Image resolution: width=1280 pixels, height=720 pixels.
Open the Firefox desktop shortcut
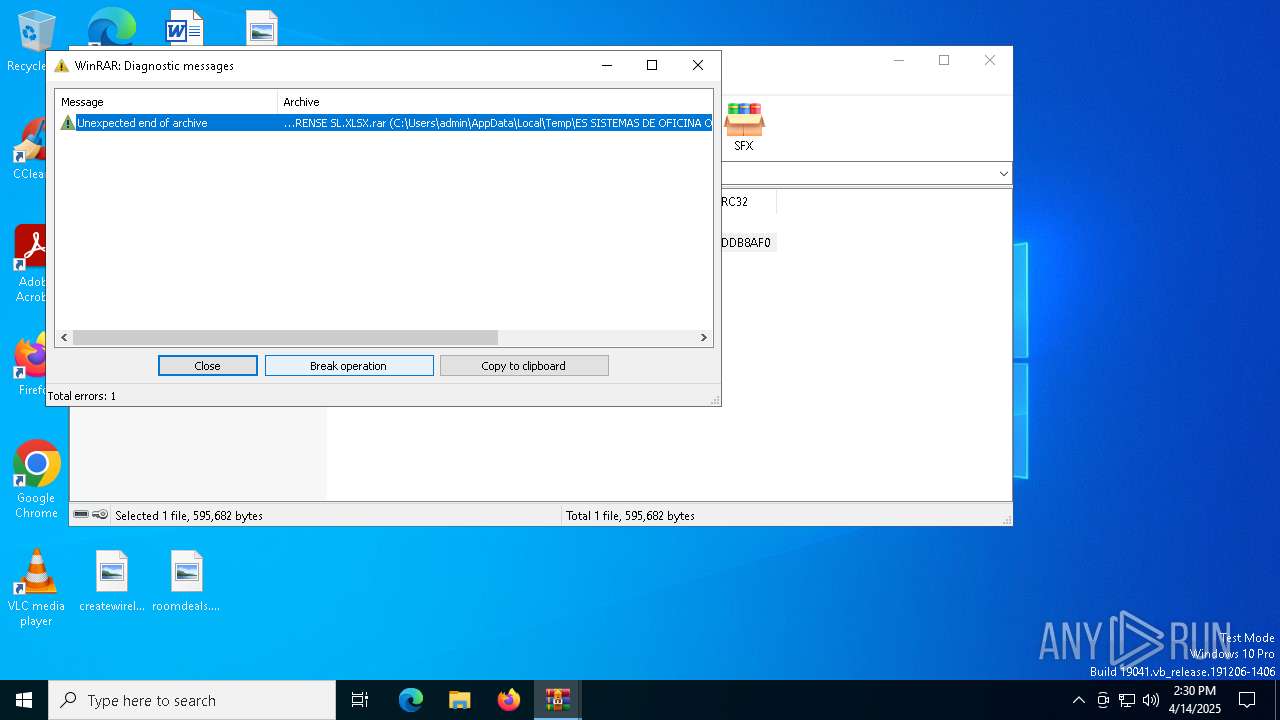[x=30, y=365]
